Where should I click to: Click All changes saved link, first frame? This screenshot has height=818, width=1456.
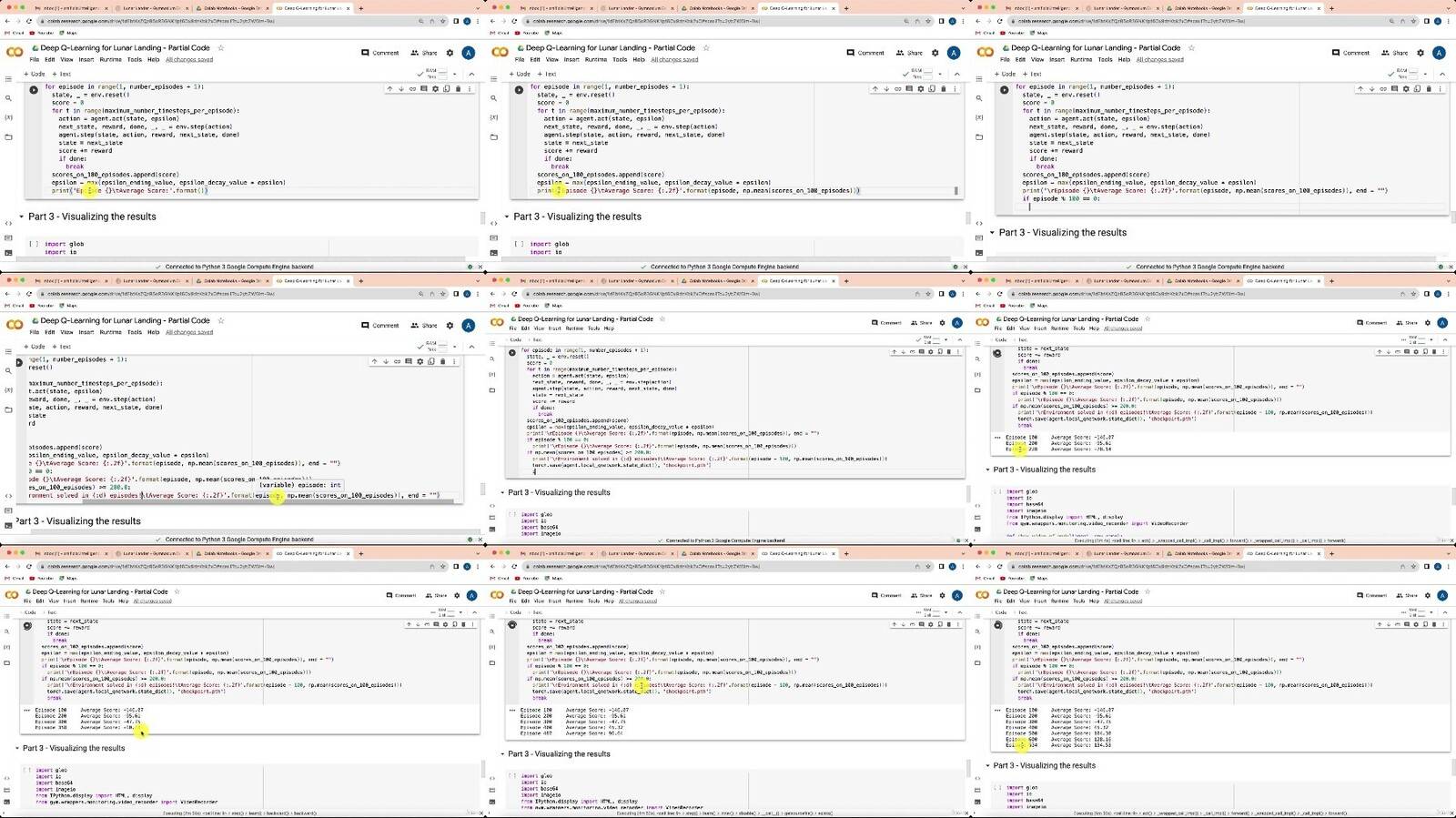pyautogui.click(x=188, y=59)
